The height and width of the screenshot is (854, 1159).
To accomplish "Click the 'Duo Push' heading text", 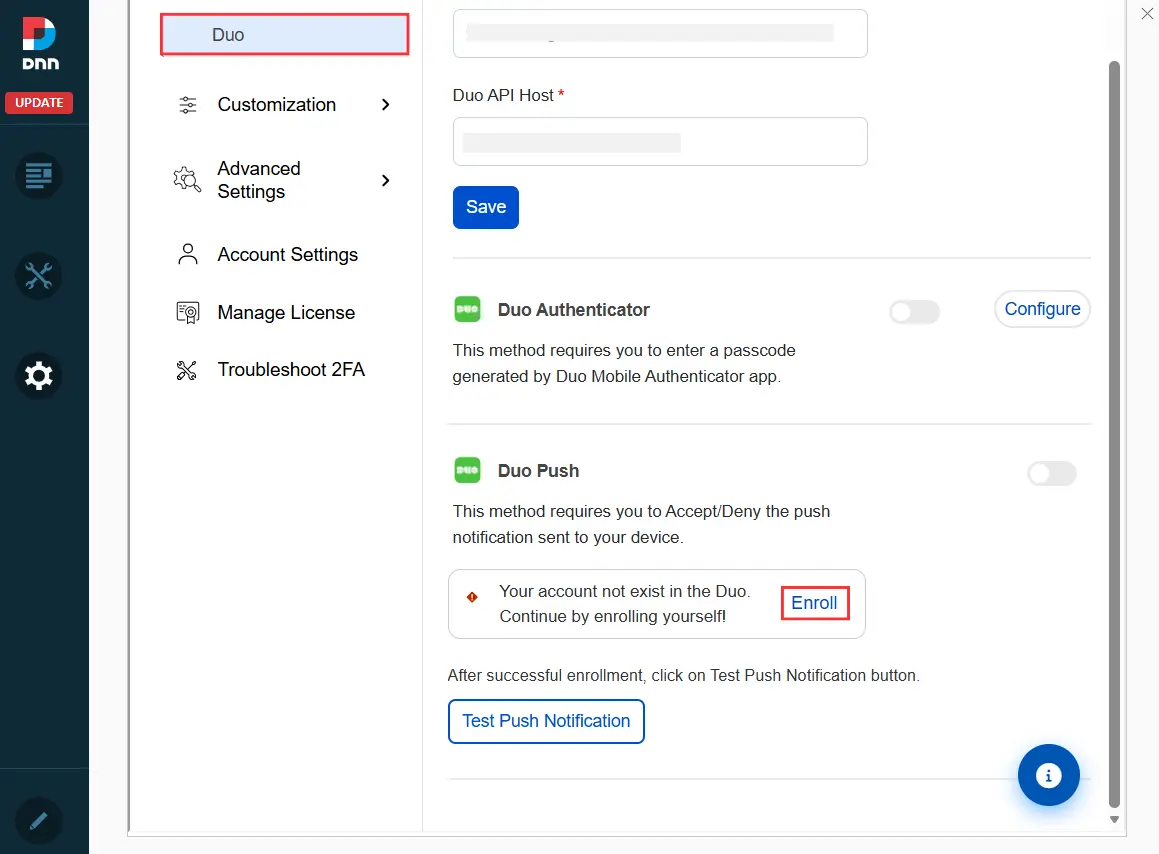I will (538, 471).
